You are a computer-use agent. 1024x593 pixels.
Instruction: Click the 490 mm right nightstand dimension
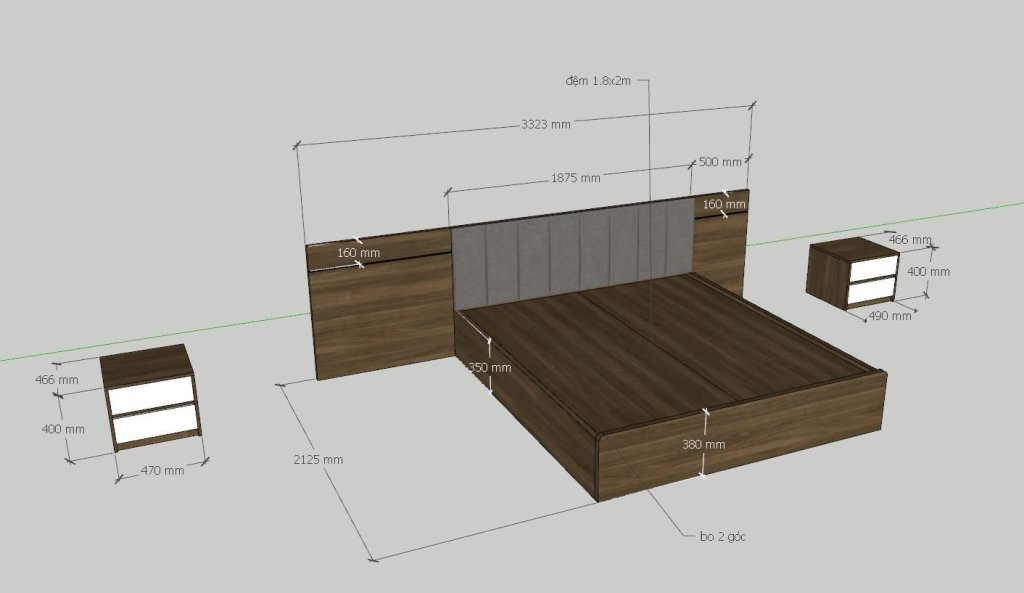click(x=888, y=316)
